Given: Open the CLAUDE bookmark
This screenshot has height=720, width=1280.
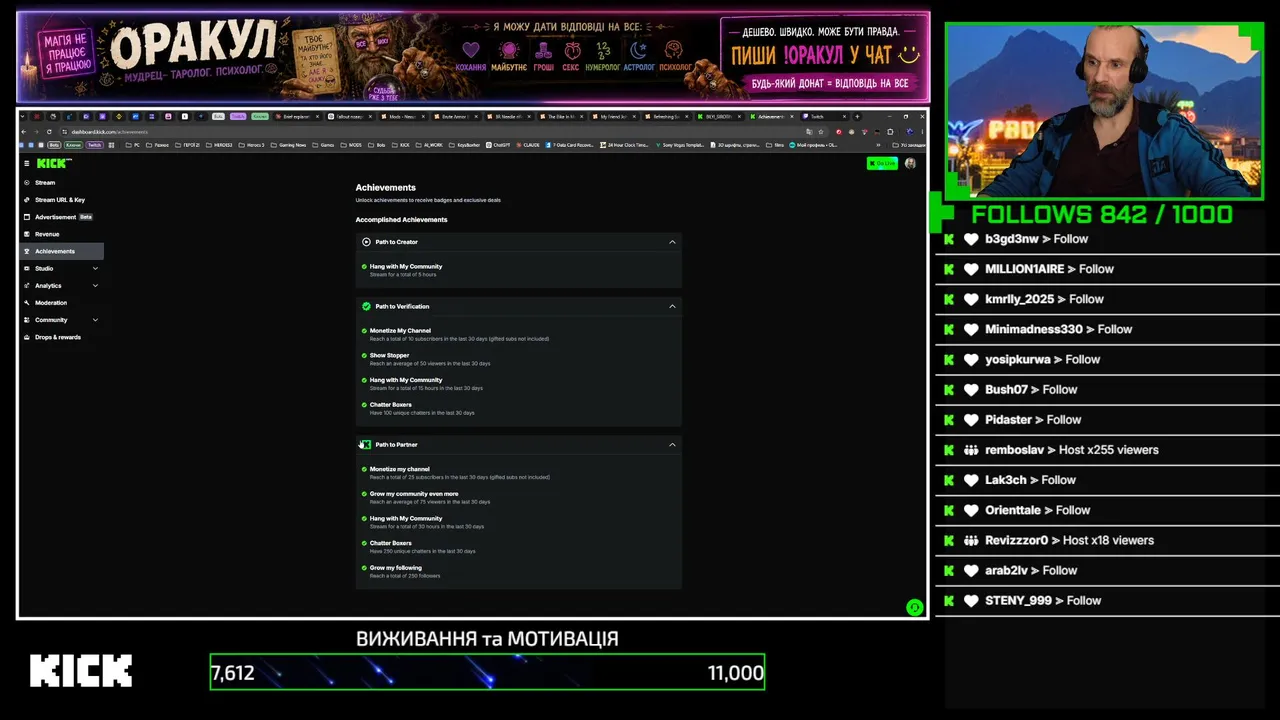Looking at the screenshot, I should (528, 145).
